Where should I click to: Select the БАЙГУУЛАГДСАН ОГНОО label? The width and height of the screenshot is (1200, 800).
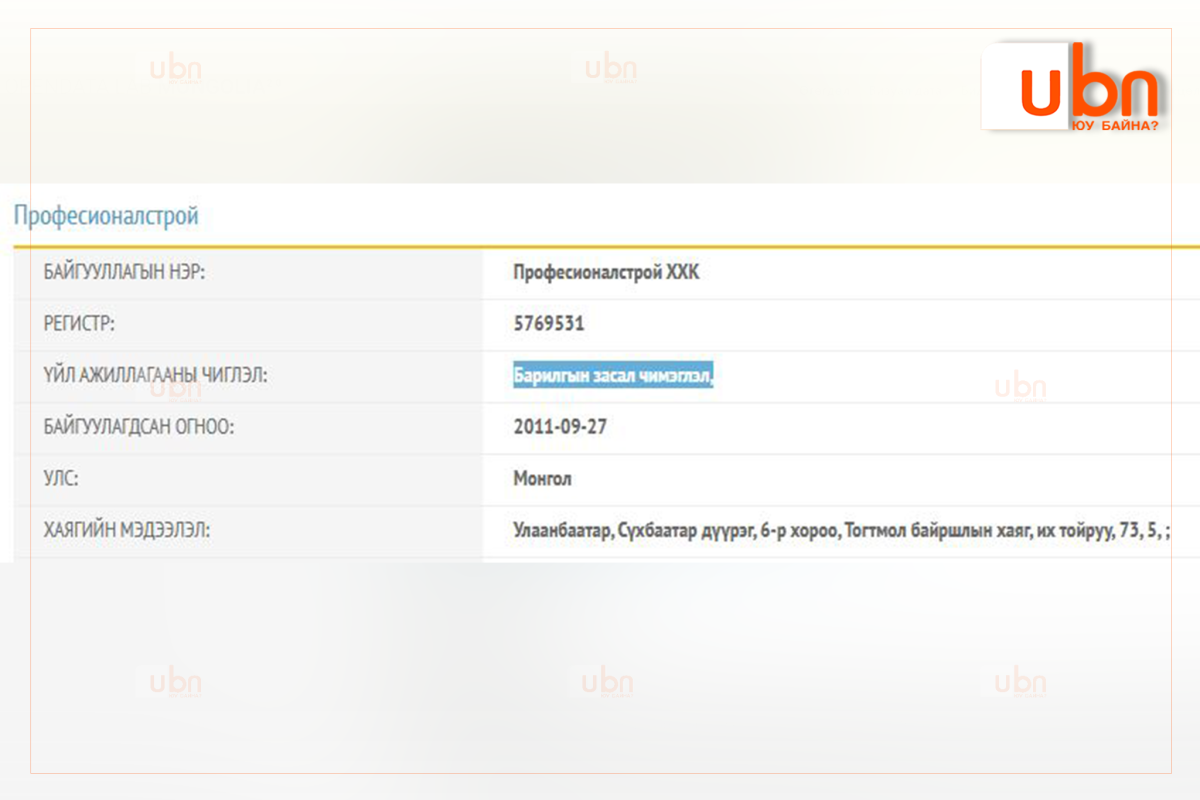[138, 427]
